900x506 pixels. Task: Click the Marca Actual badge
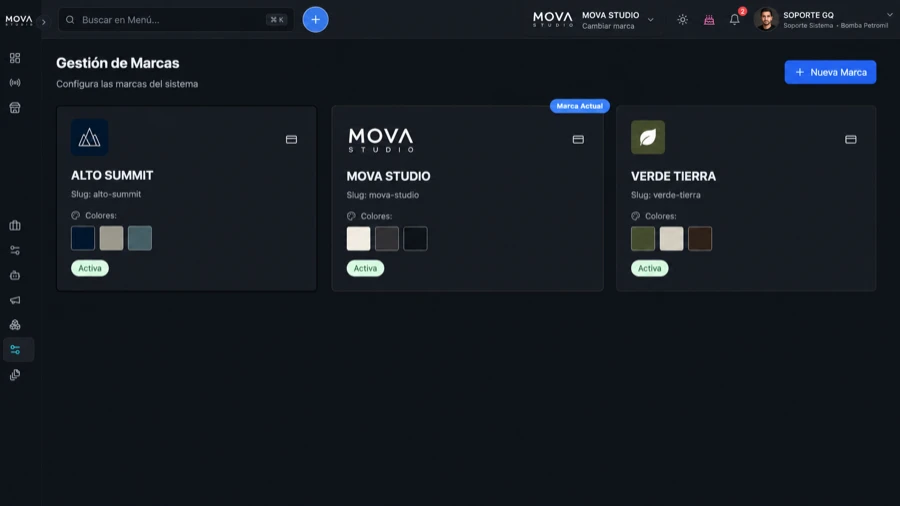580,106
